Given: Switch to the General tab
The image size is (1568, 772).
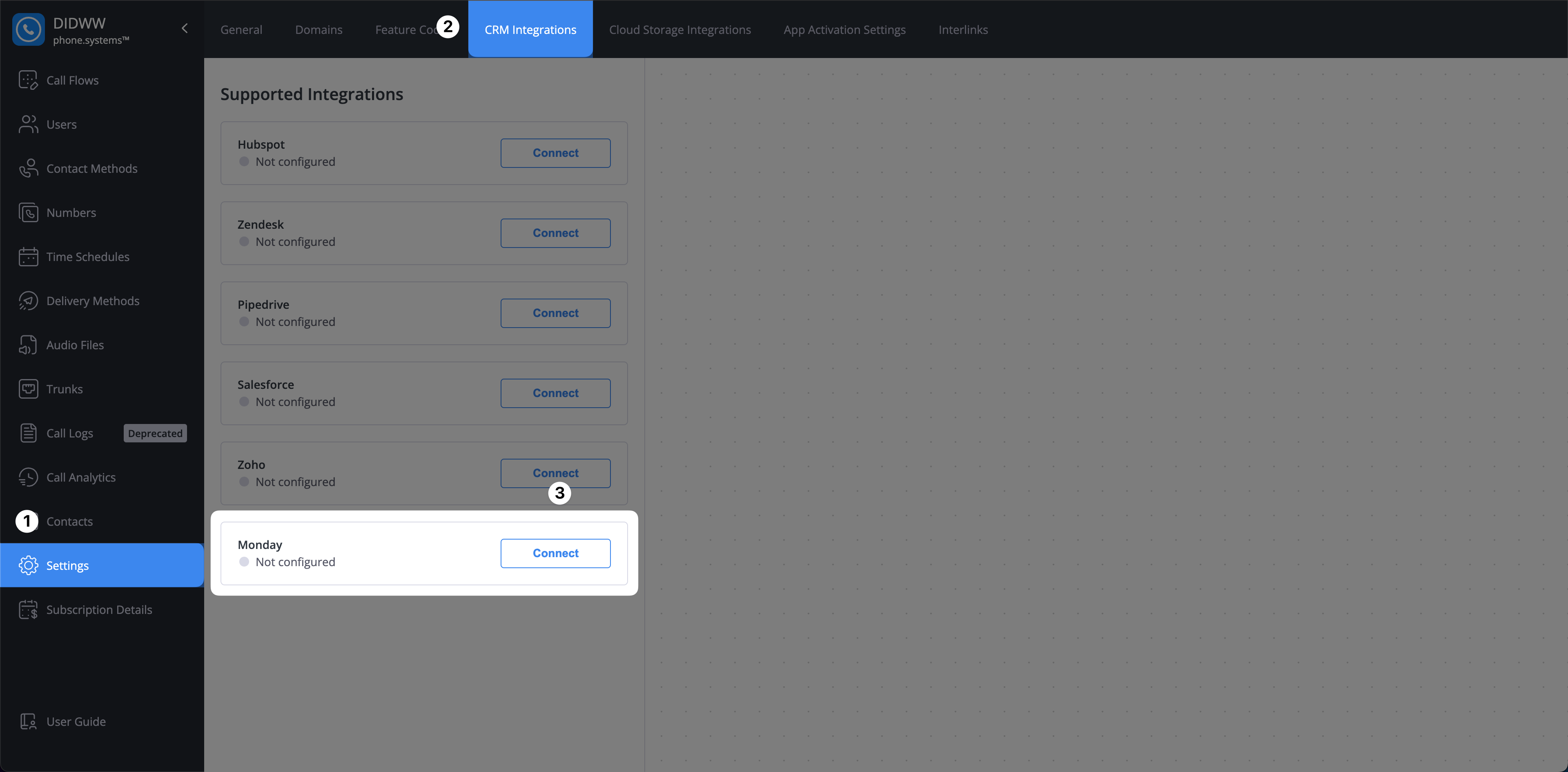Looking at the screenshot, I should (x=241, y=29).
